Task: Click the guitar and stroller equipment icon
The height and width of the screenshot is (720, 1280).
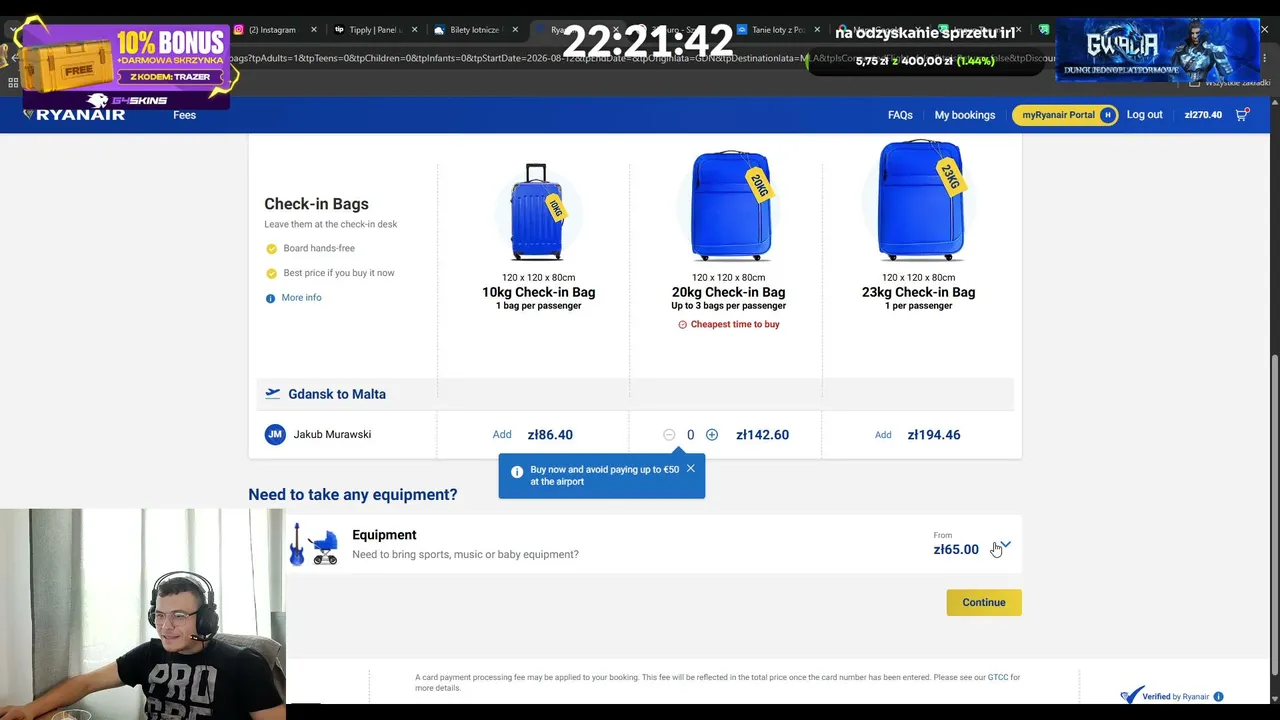Action: point(314,545)
